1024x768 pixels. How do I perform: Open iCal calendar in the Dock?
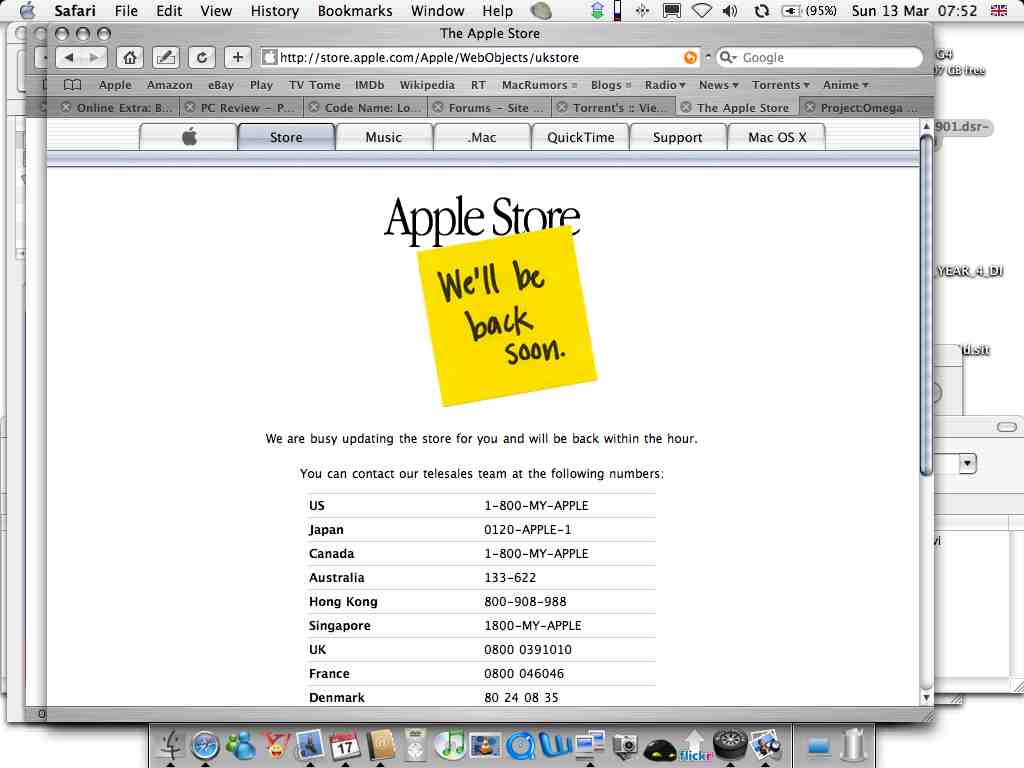point(345,745)
